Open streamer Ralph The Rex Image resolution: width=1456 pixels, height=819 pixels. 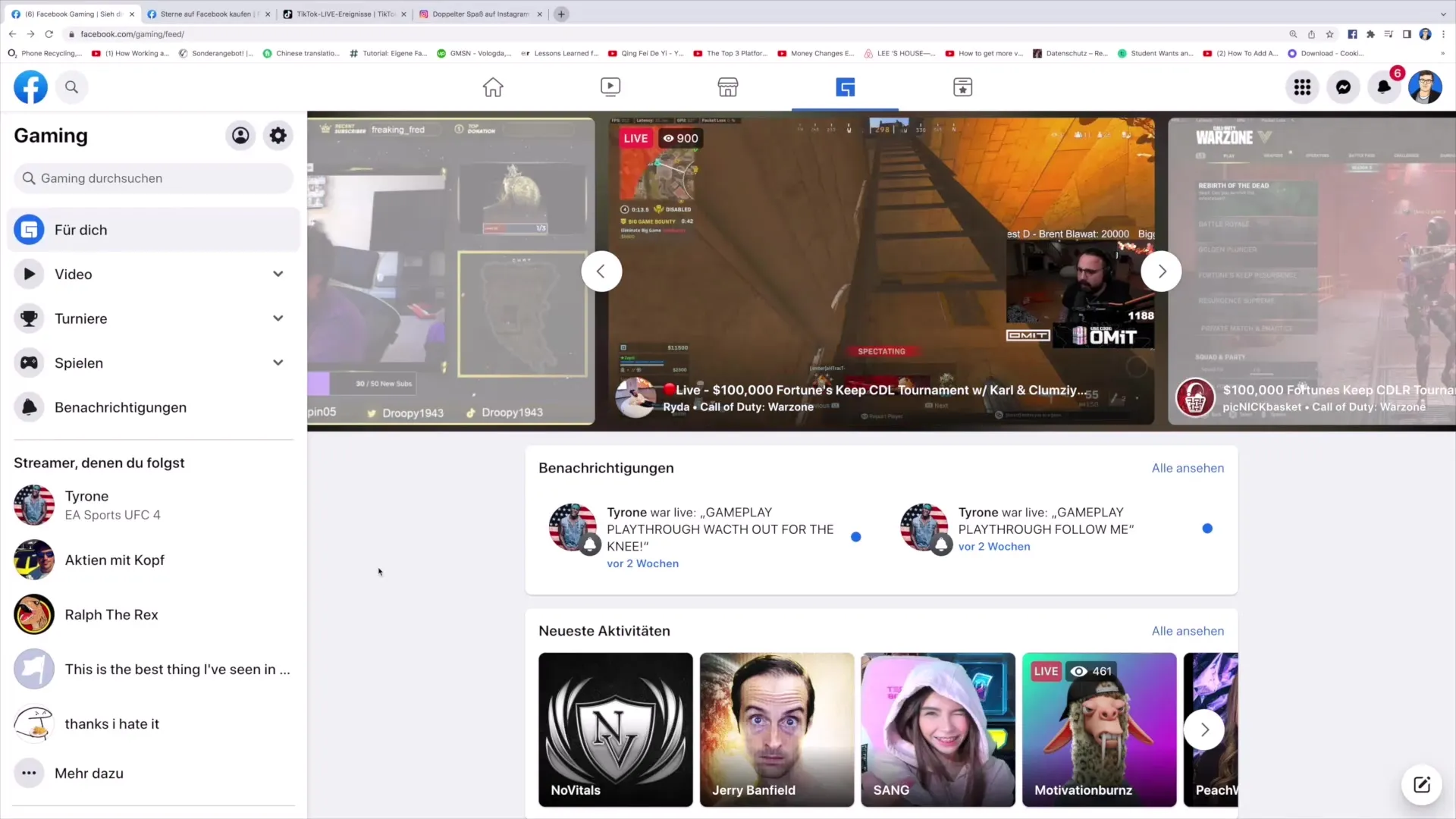[x=153, y=615]
